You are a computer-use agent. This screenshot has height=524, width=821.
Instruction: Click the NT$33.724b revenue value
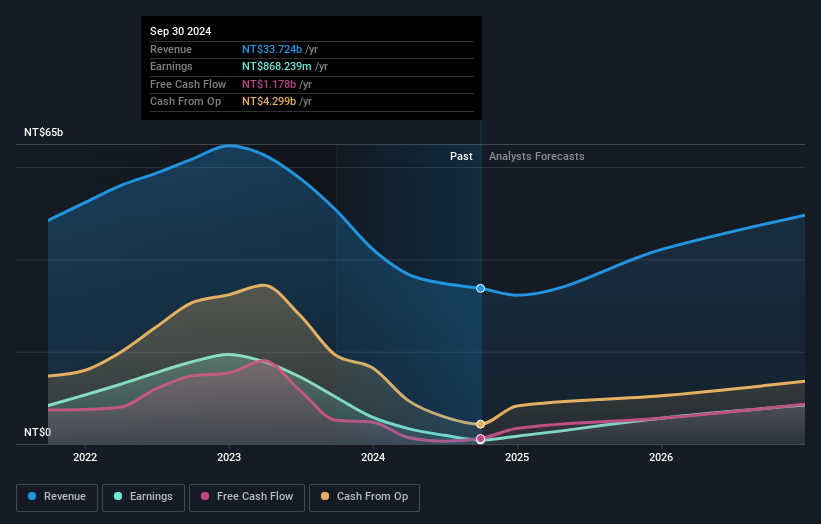272,49
